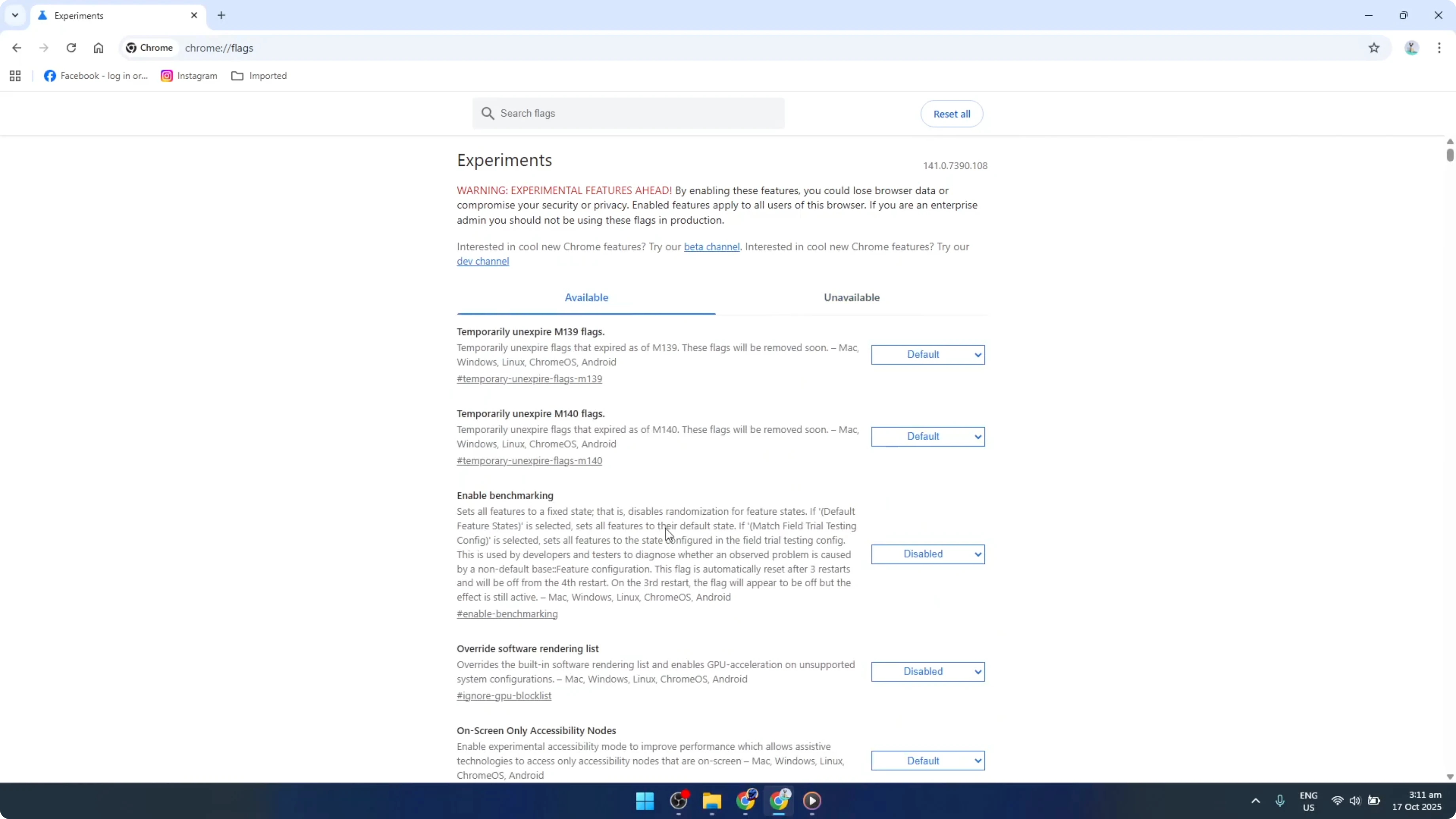
Task: Open the Wi-Fi icon in the system tray
Action: tap(1337, 801)
